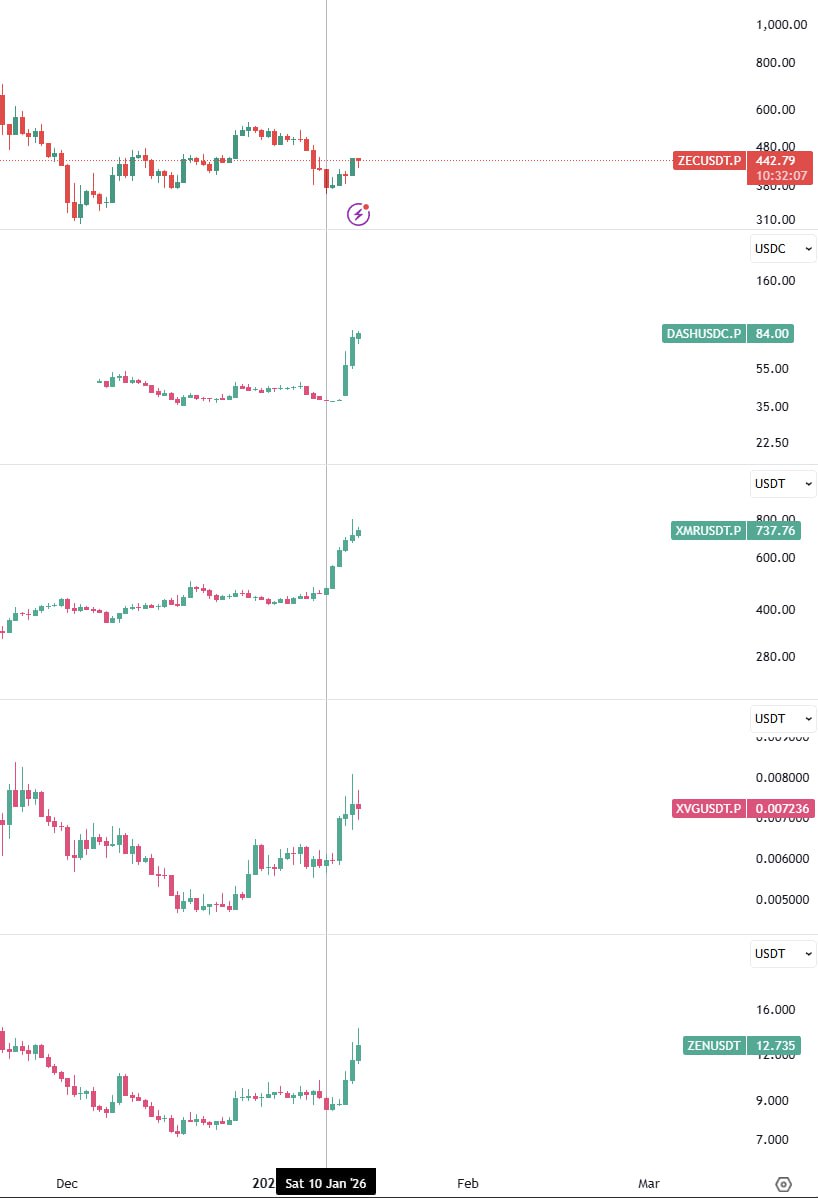Click the Dec label on time axis

pos(66,1184)
